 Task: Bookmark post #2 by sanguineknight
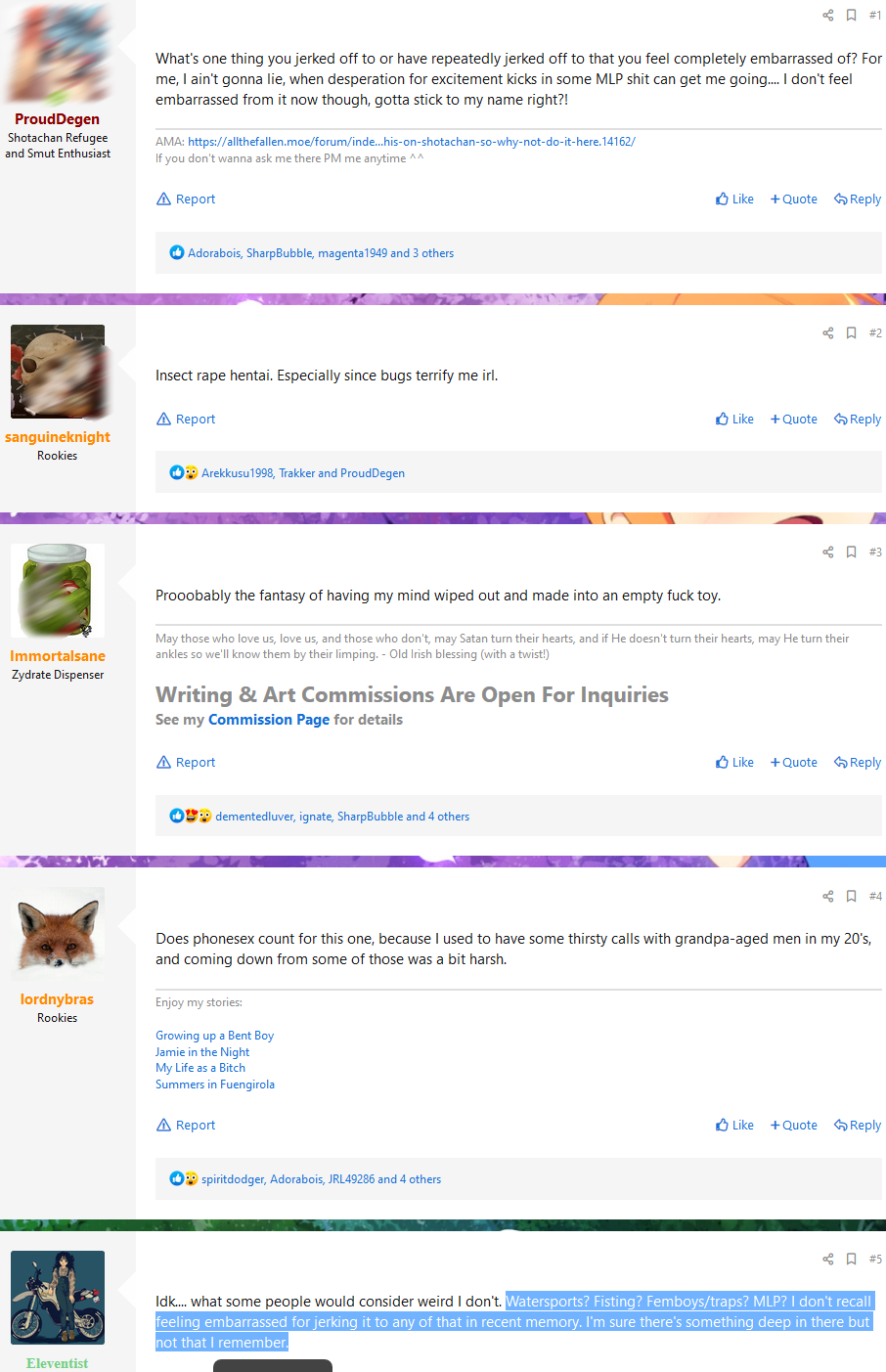(852, 332)
